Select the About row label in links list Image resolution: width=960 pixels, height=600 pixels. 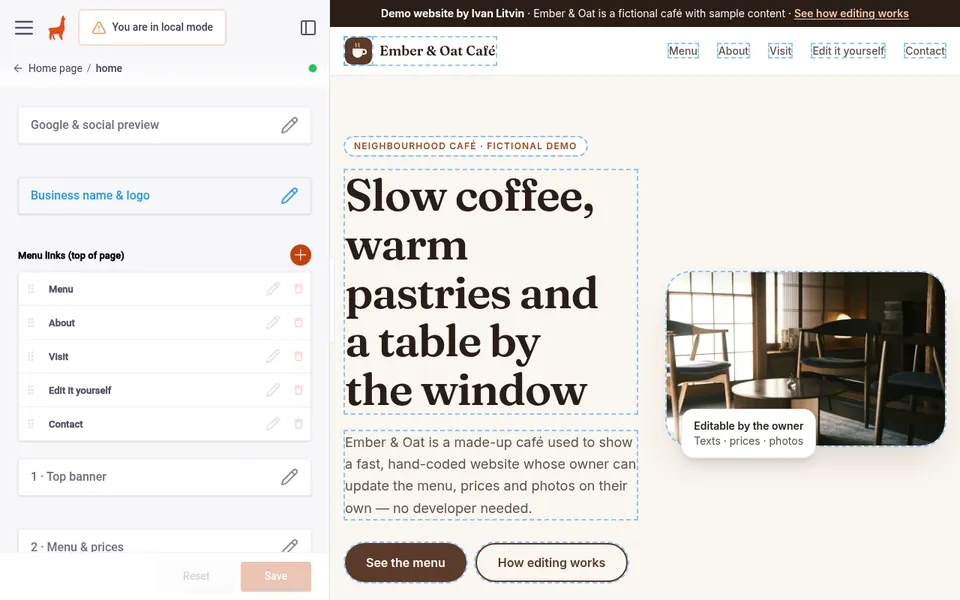click(61, 323)
